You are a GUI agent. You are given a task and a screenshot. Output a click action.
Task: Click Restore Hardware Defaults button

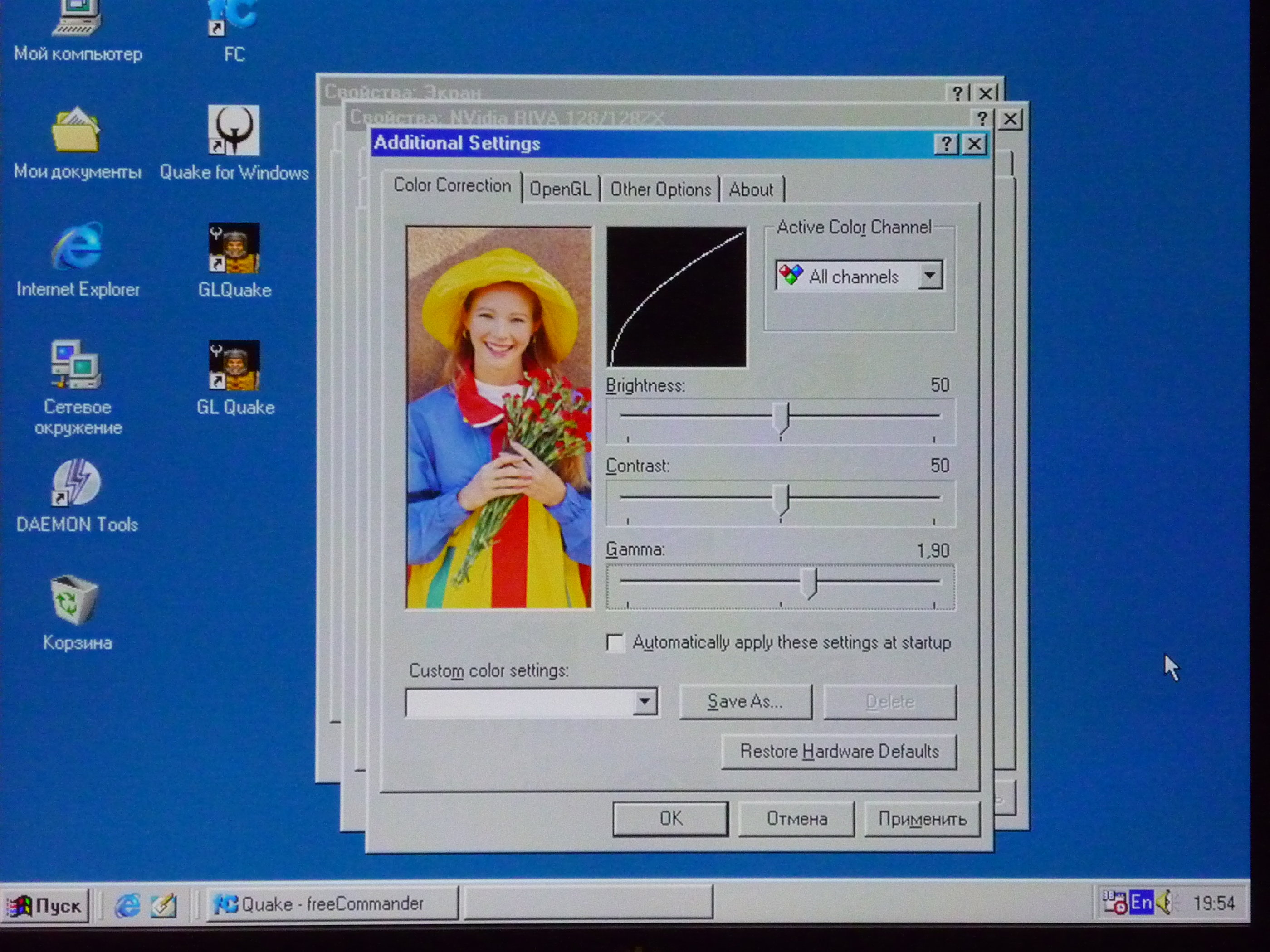click(839, 752)
